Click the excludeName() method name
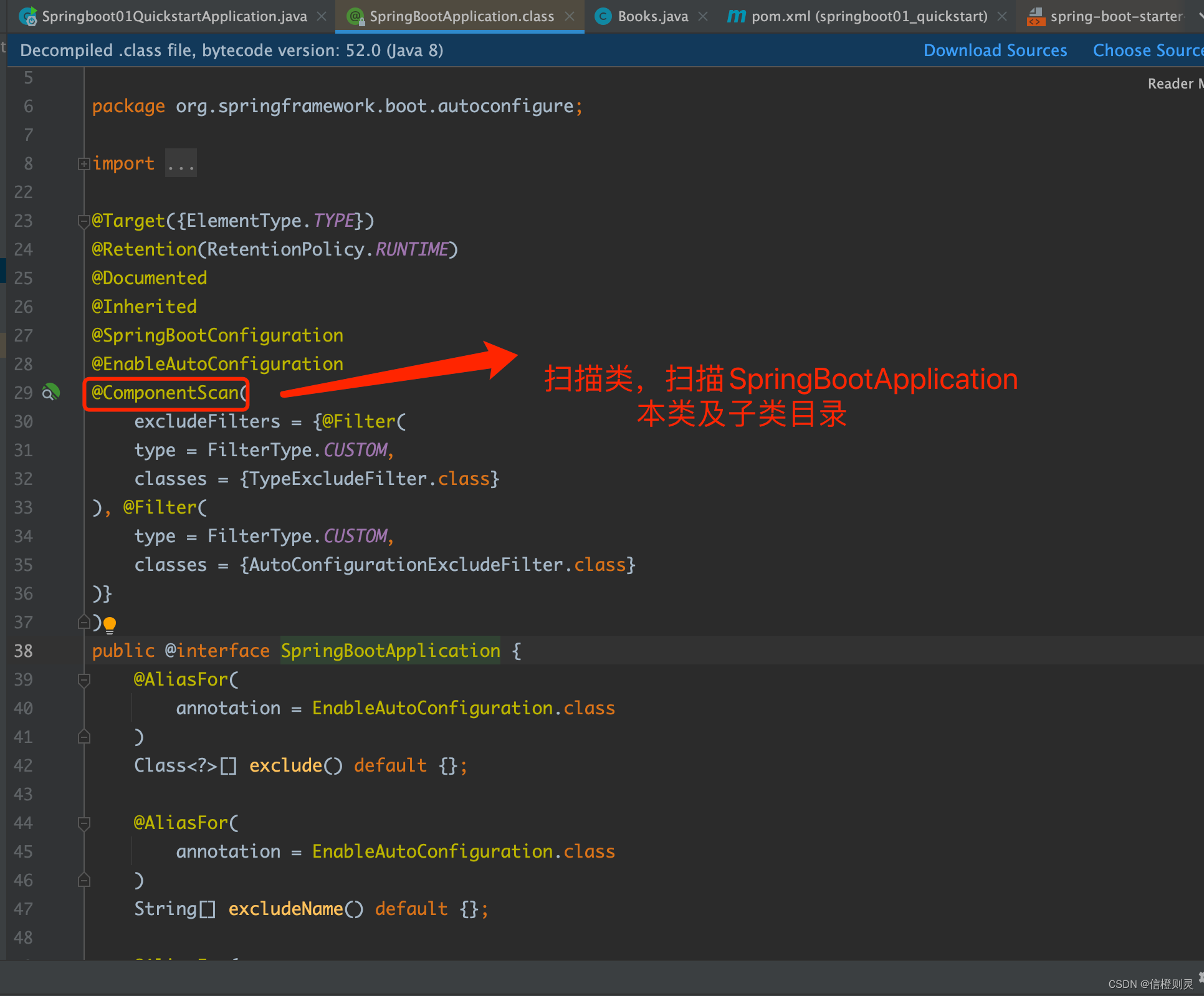 click(285, 909)
